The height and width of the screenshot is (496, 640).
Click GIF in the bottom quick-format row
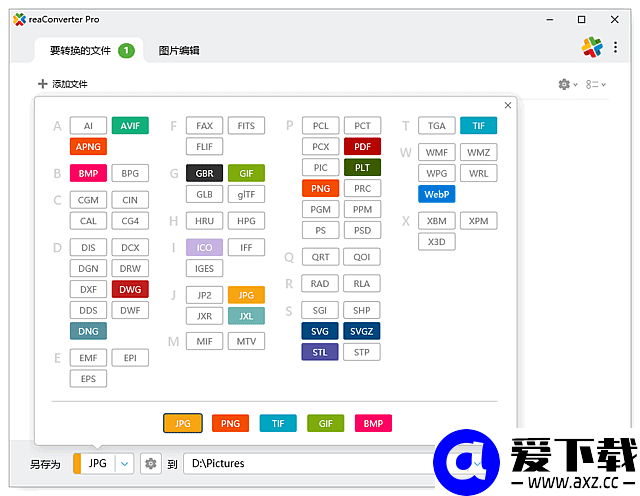click(x=326, y=423)
